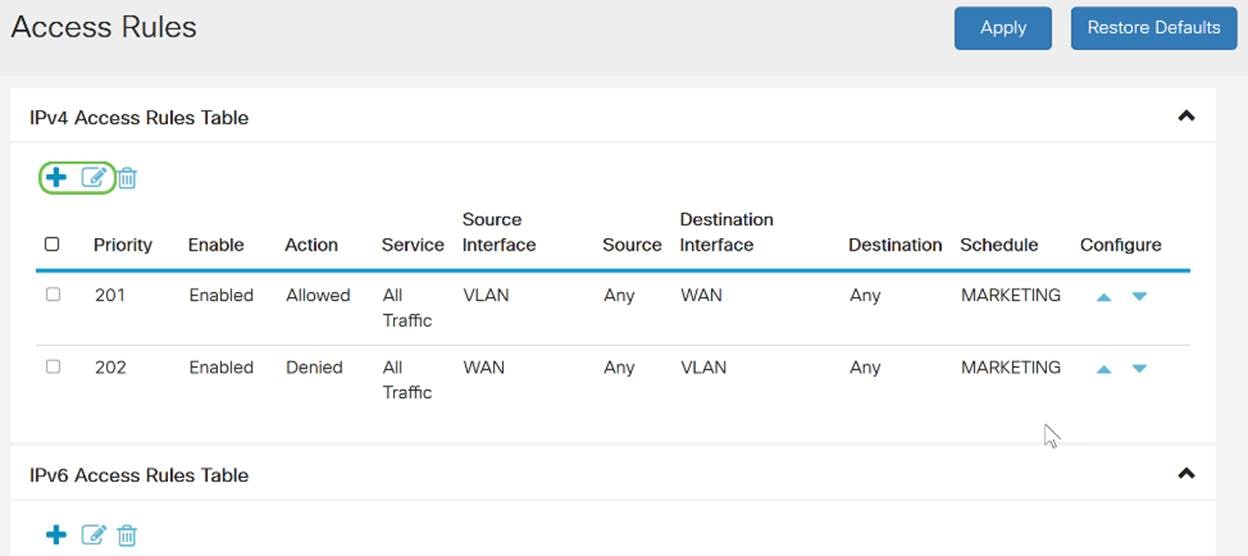
Task: Delete the selected IPv4 access rule
Action: 127,179
